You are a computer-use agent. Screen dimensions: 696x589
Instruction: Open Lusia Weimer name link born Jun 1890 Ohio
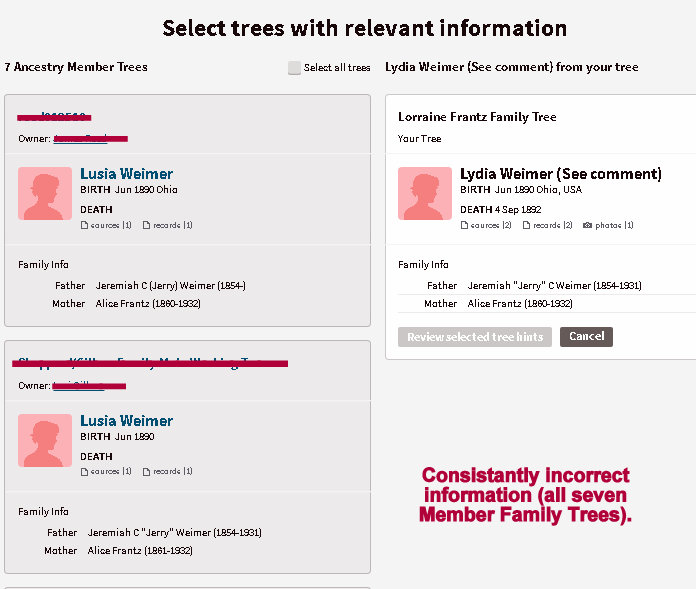pos(126,174)
